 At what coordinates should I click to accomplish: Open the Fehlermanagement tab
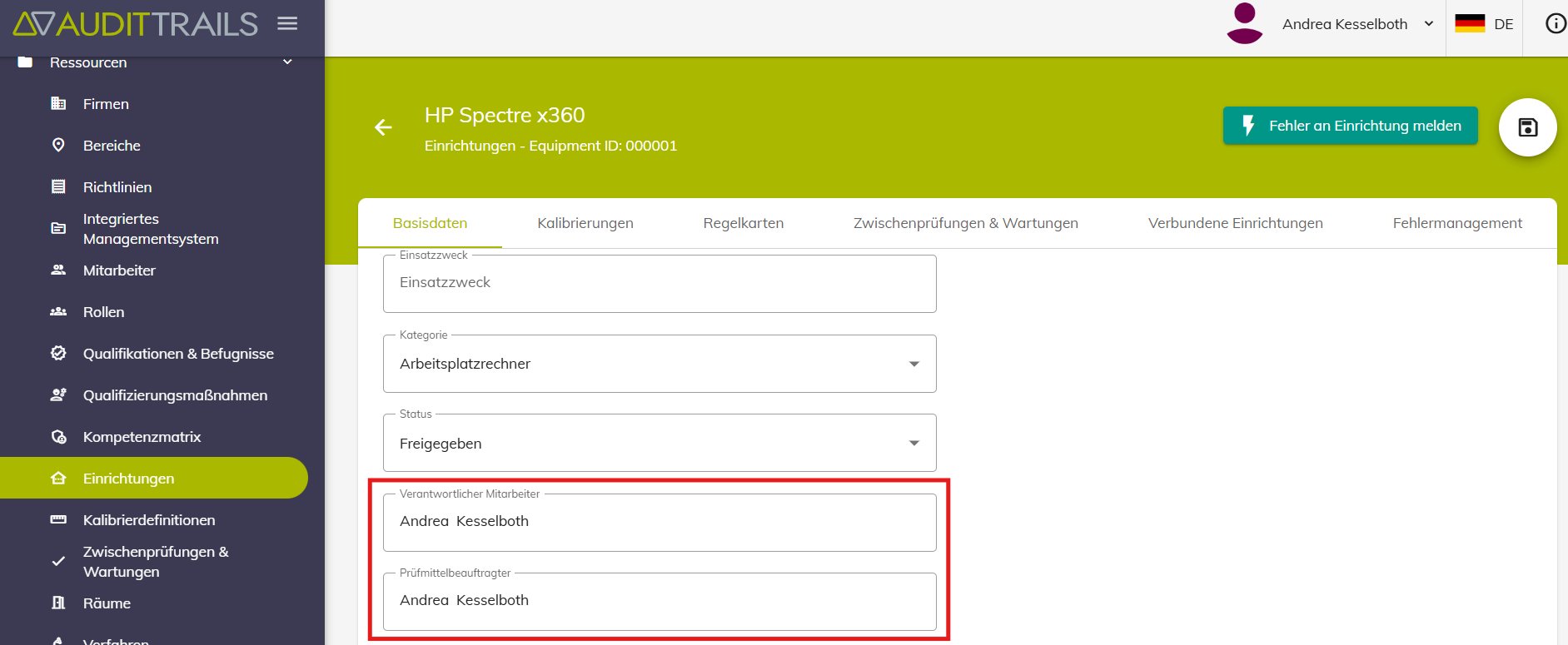point(1457,223)
